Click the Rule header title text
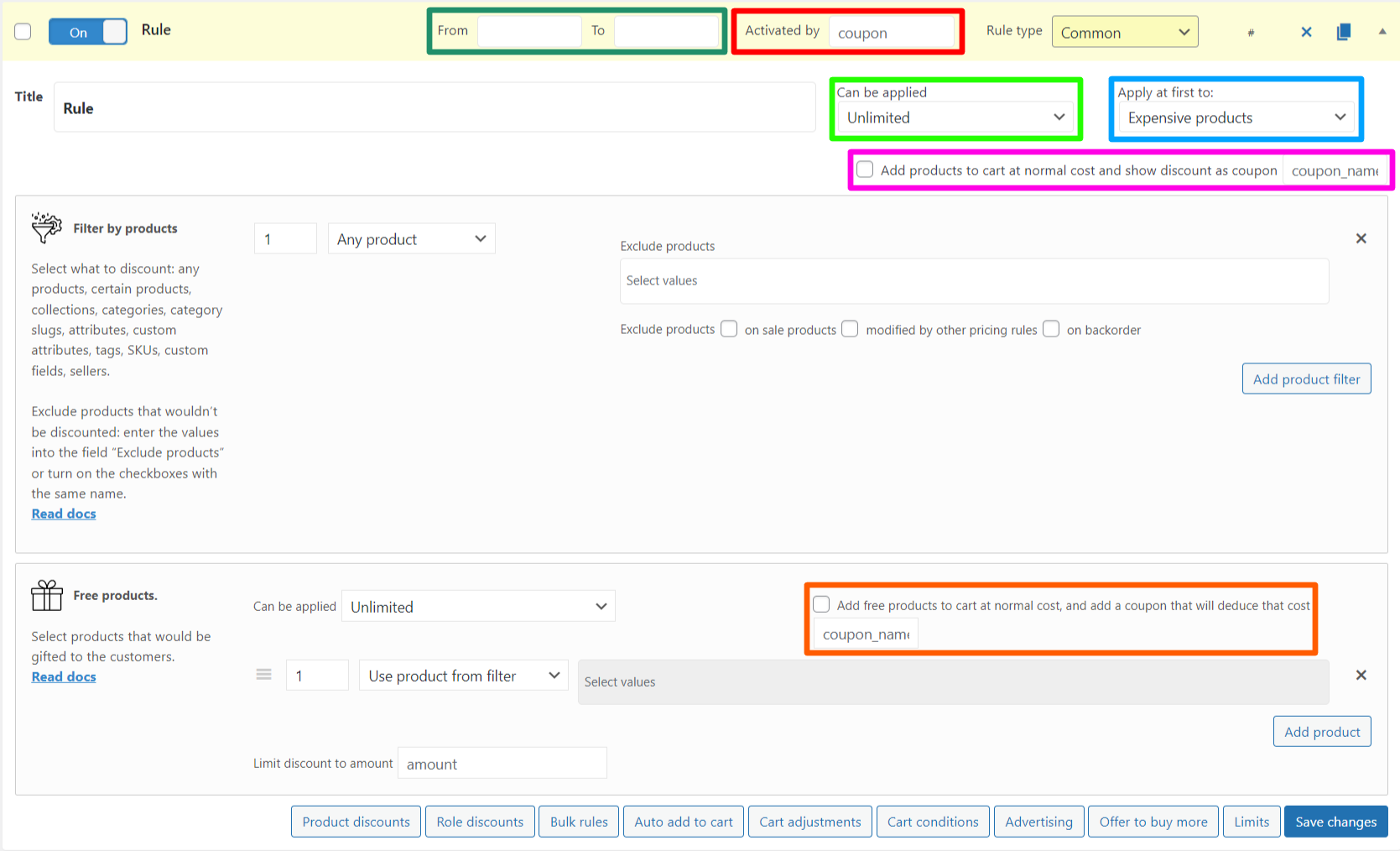The width and height of the screenshot is (1400, 851). coord(156,29)
